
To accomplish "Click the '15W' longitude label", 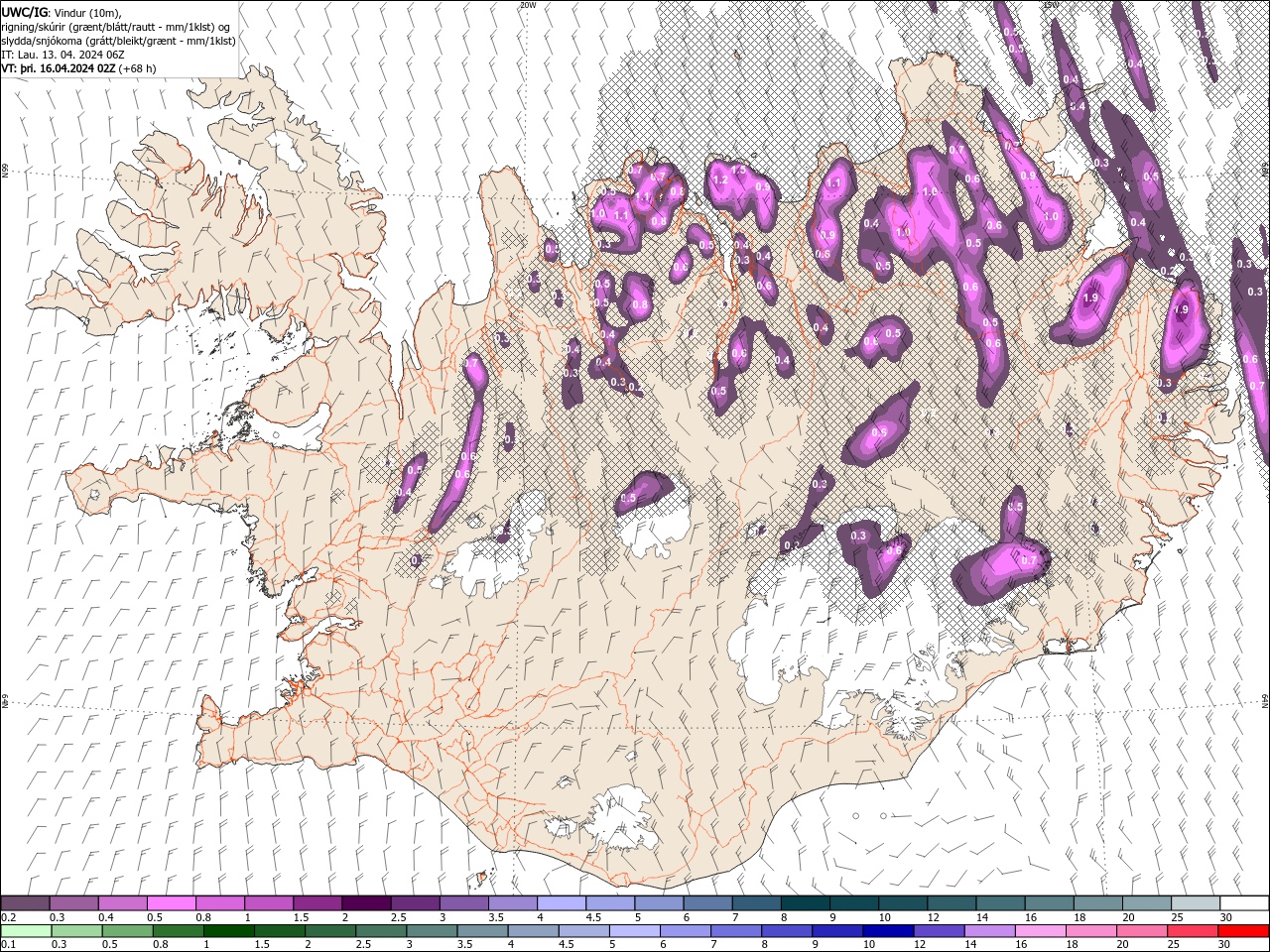I will pyautogui.click(x=1050, y=5).
